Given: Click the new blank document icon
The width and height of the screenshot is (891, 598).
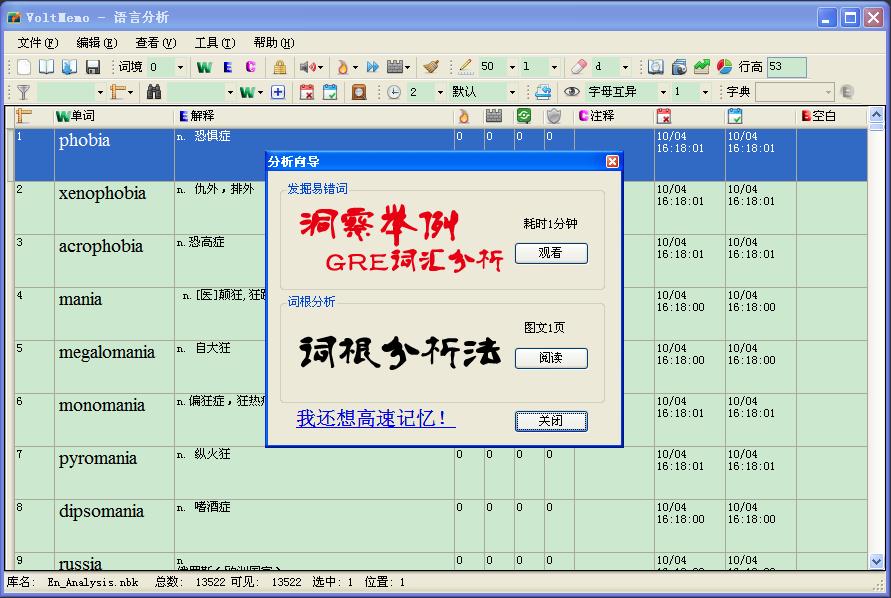Looking at the screenshot, I should tap(24, 67).
